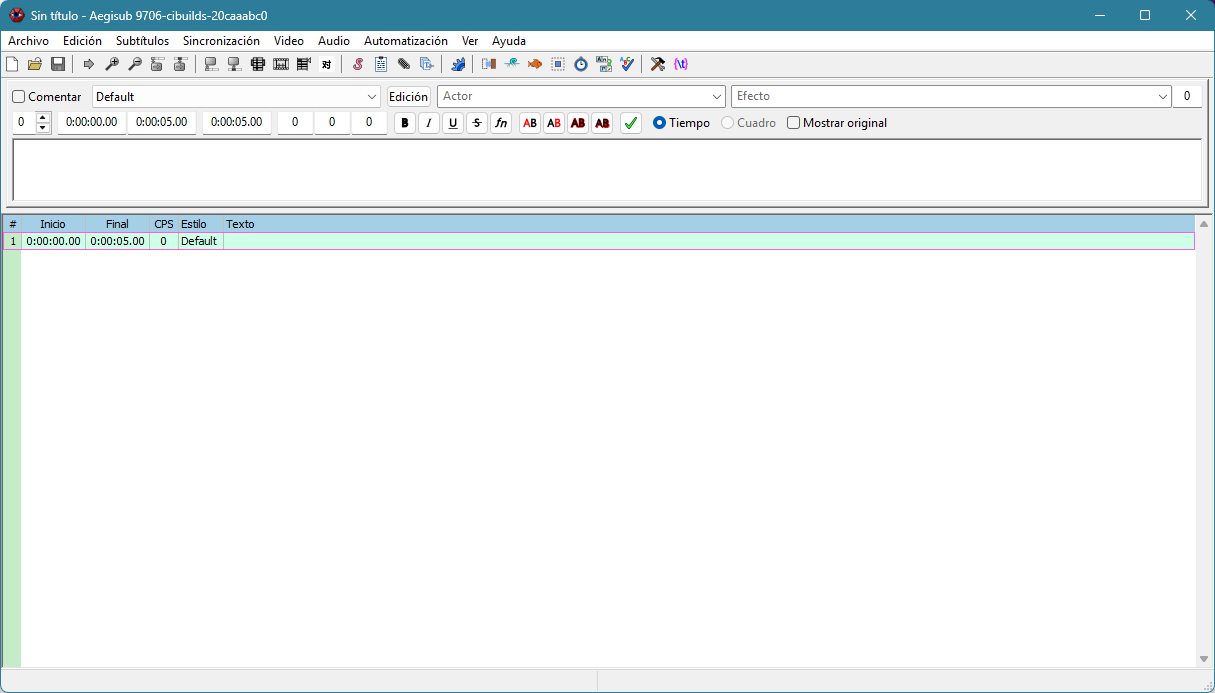Toggle strikethrough formatting button
The width and height of the screenshot is (1215, 693).
[x=477, y=123]
